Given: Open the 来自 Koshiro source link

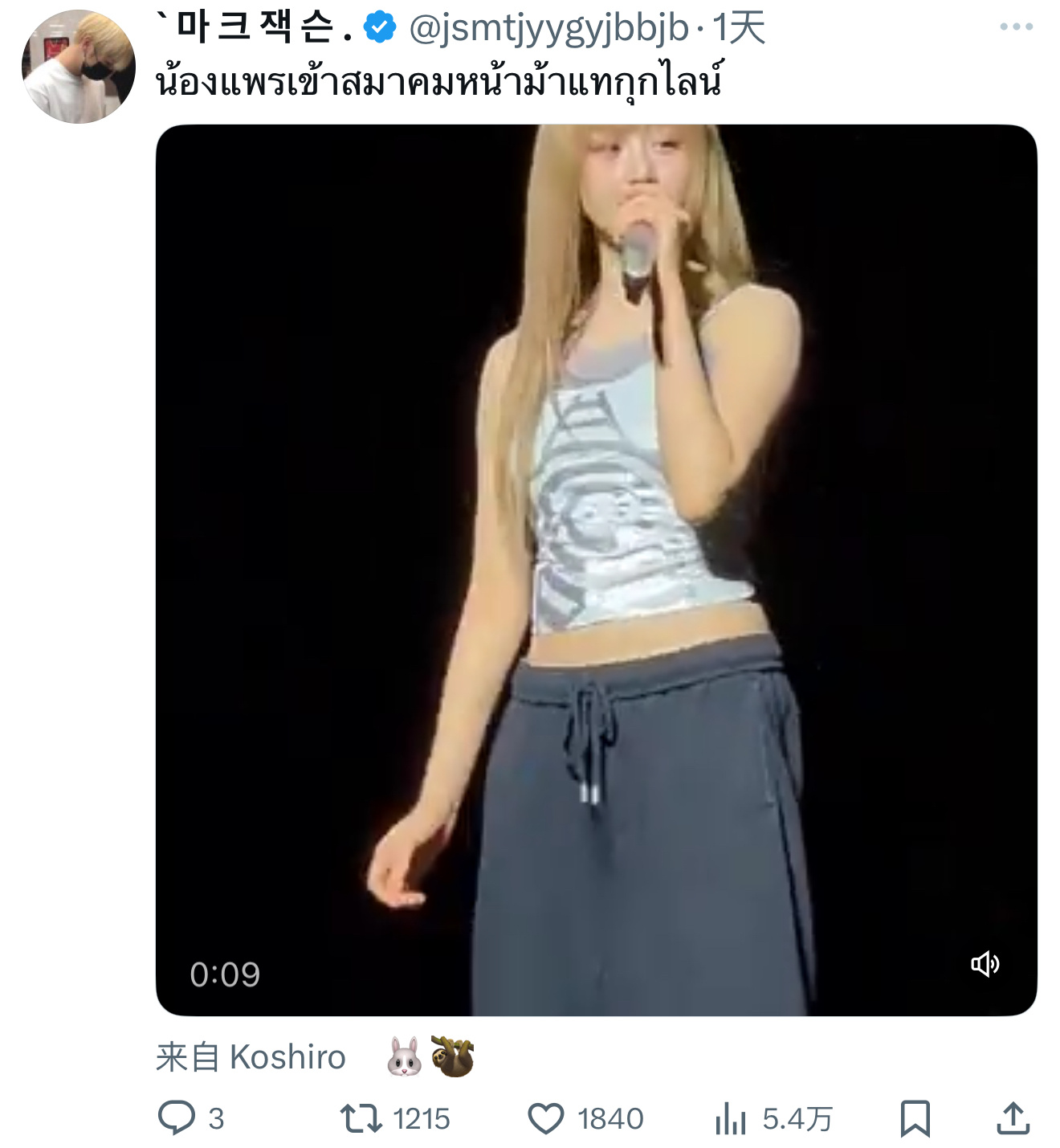Looking at the screenshot, I should point(251,1057).
